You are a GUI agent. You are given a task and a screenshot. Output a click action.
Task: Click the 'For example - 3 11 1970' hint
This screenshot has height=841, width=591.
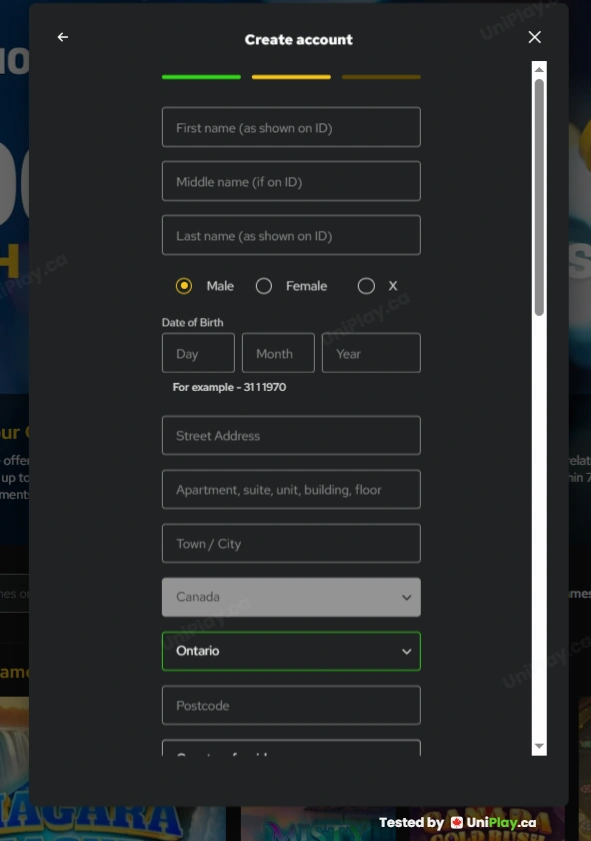(229, 387)
